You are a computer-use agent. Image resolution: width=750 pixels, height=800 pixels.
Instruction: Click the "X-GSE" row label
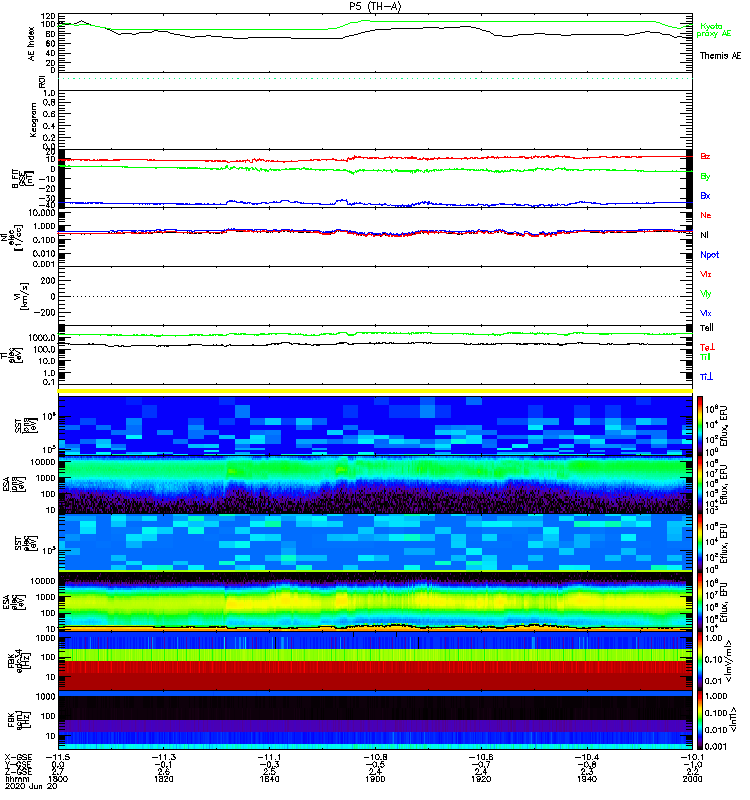click(18, 758)
